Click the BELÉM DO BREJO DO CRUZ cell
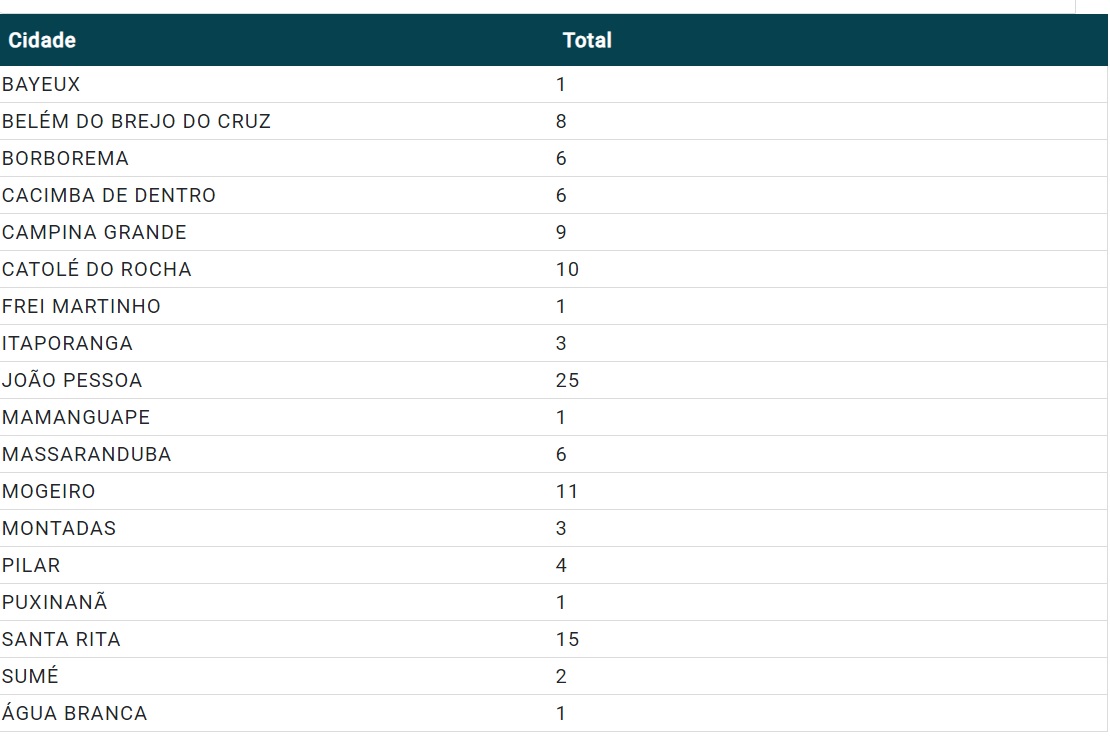1110x746 pixels. coord(136,122)
